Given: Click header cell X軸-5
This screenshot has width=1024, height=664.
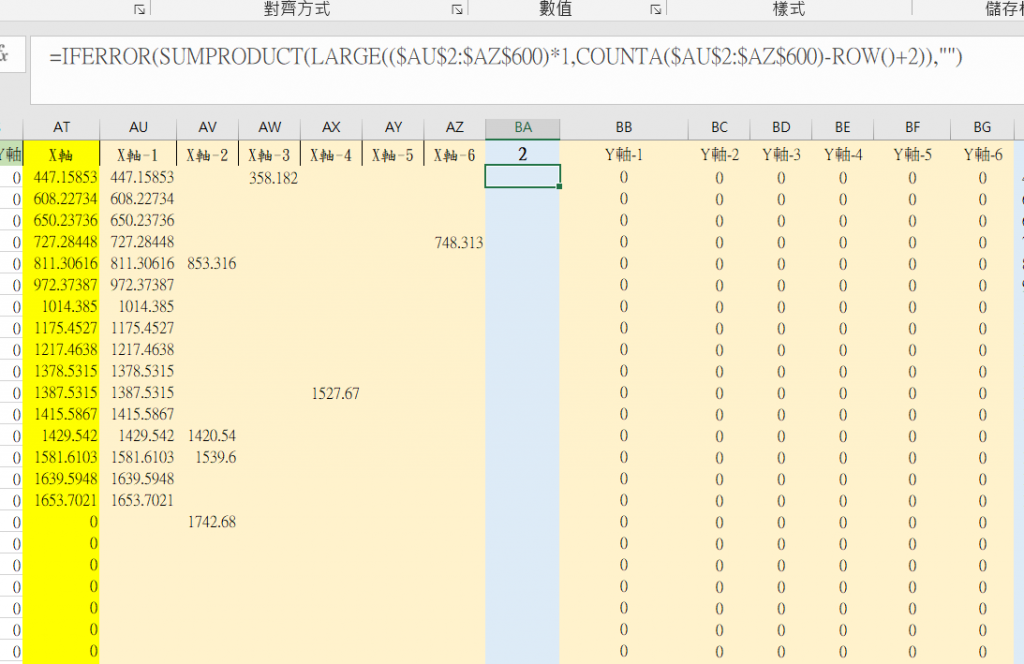Looking at the screenshot, I should coord(393,155).
